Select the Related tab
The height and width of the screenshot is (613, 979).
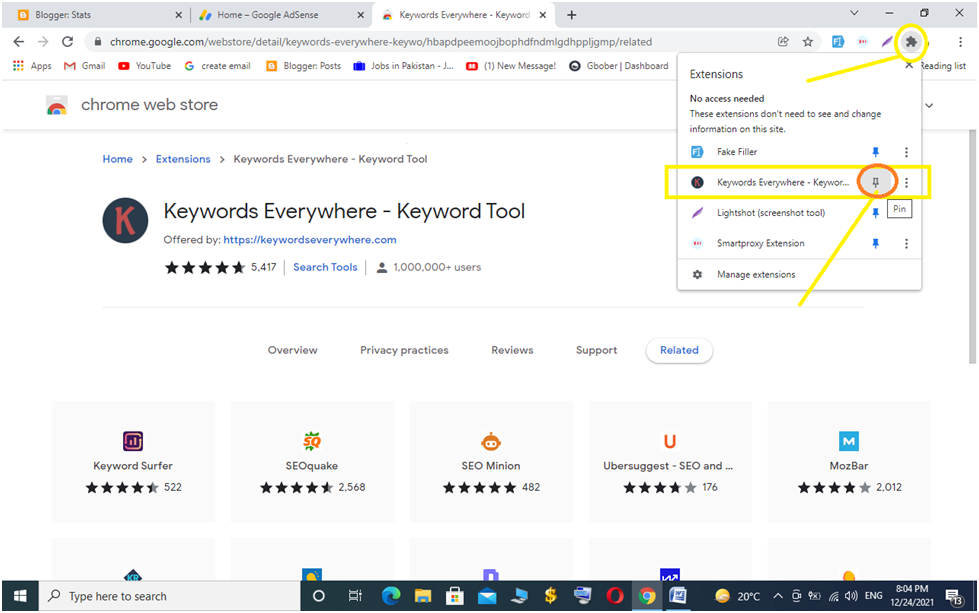679,350
